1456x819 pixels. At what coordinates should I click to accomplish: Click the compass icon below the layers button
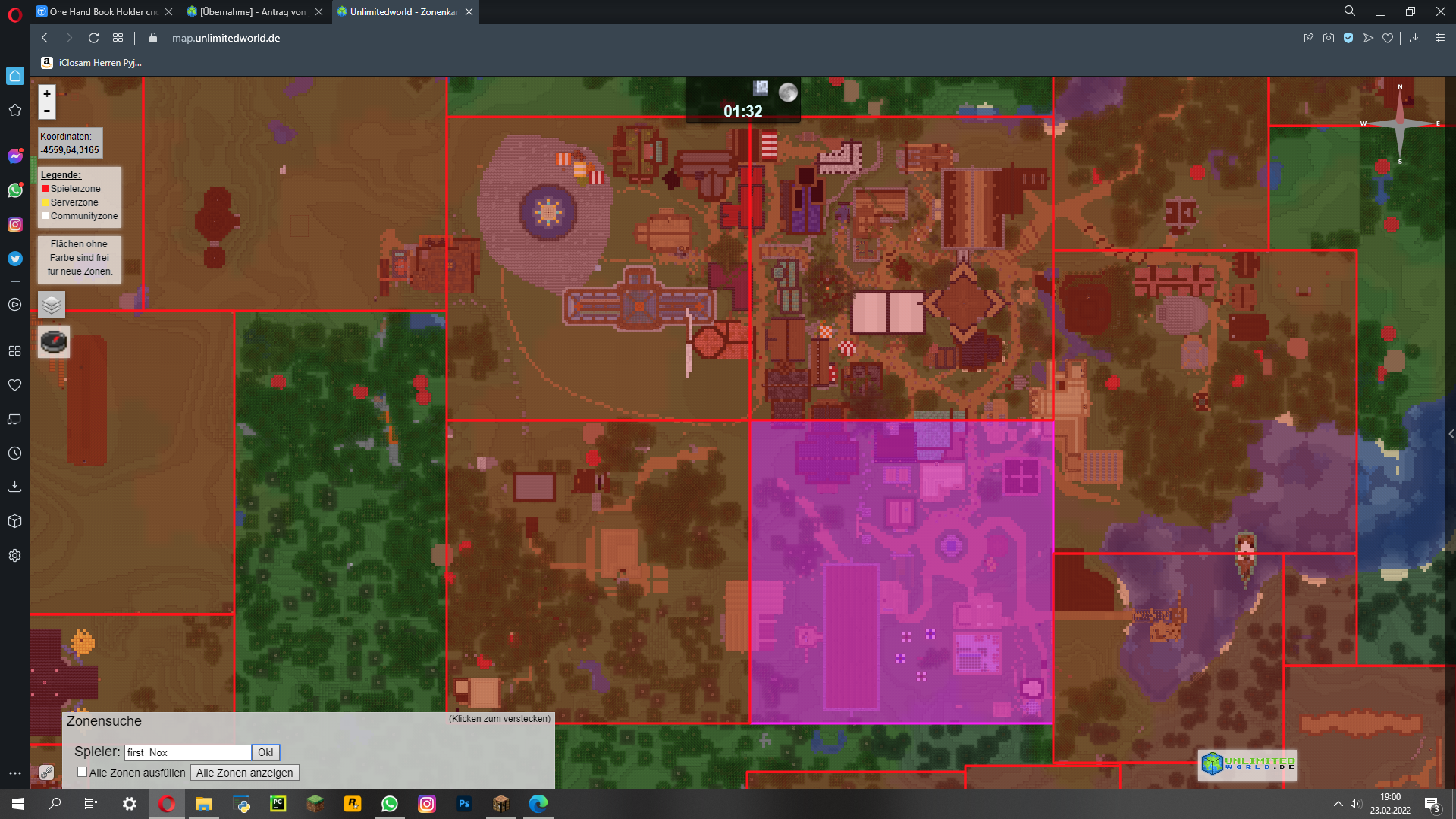(54, 342)
